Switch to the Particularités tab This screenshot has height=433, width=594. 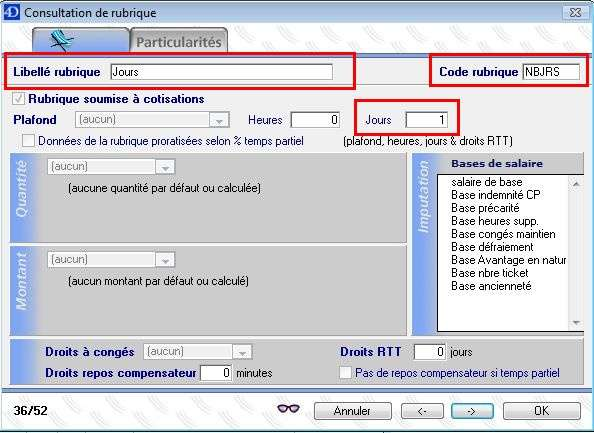(179, 41)
